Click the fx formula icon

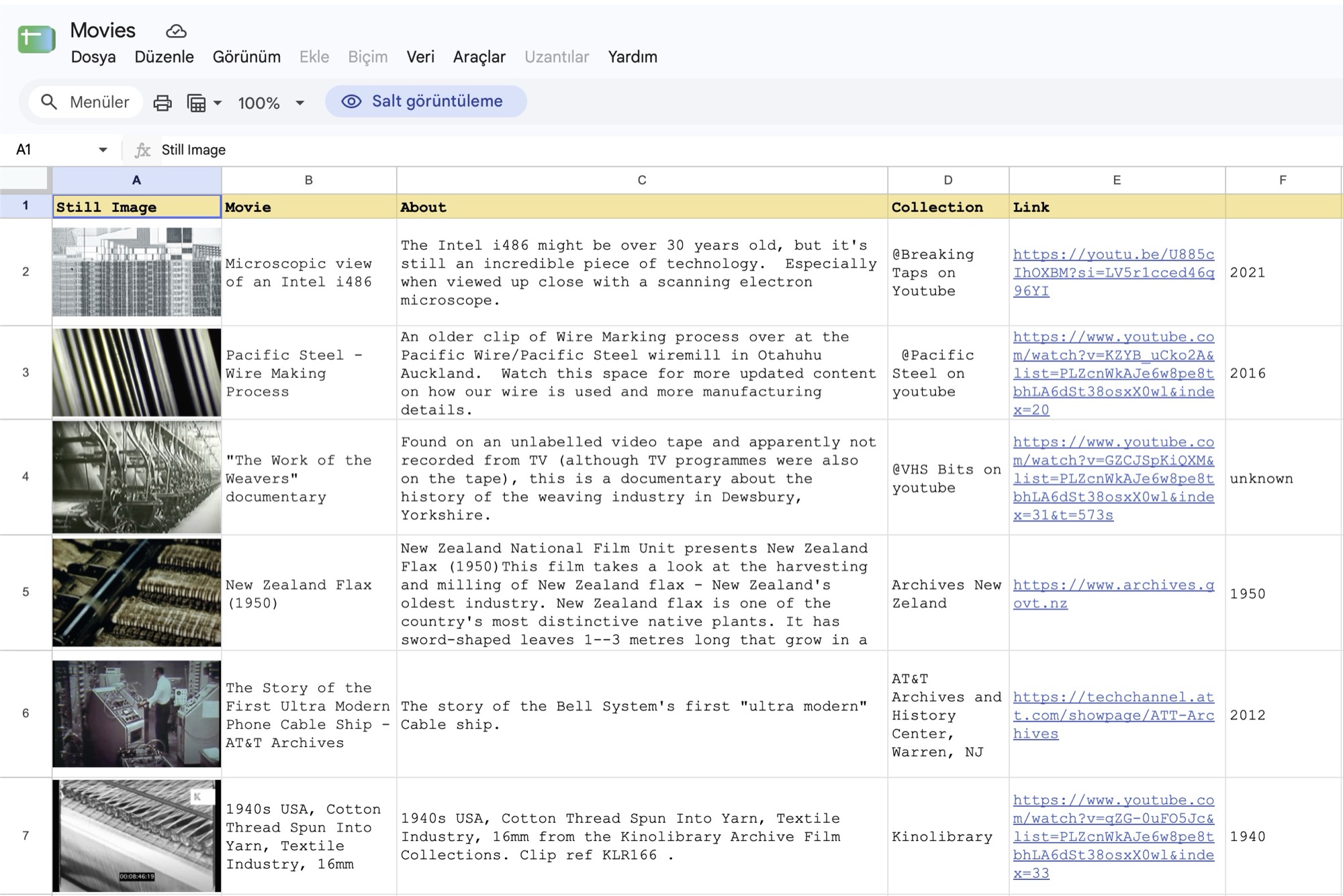point(142,150)
